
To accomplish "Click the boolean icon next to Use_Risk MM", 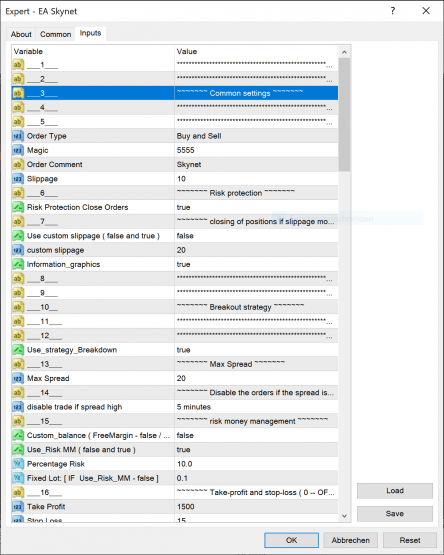I will tap(18, 450).
